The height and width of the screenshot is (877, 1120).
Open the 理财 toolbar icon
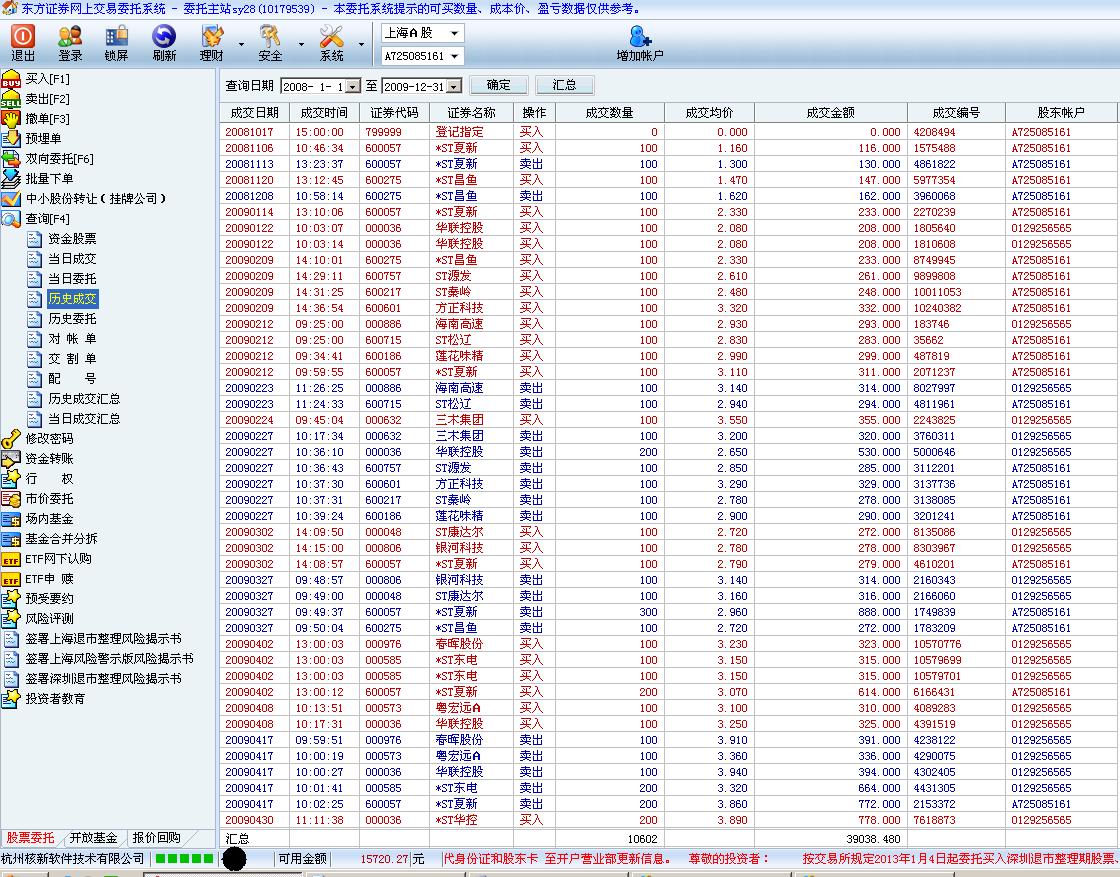click(x=211, y=36)
